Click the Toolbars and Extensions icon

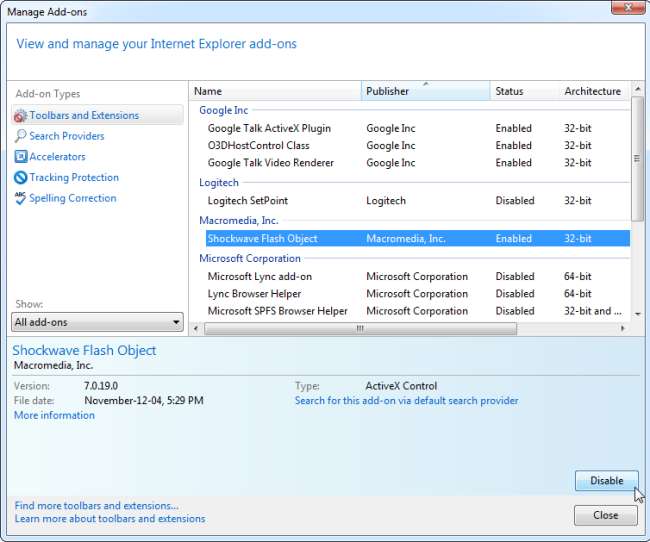pos(20,116)
